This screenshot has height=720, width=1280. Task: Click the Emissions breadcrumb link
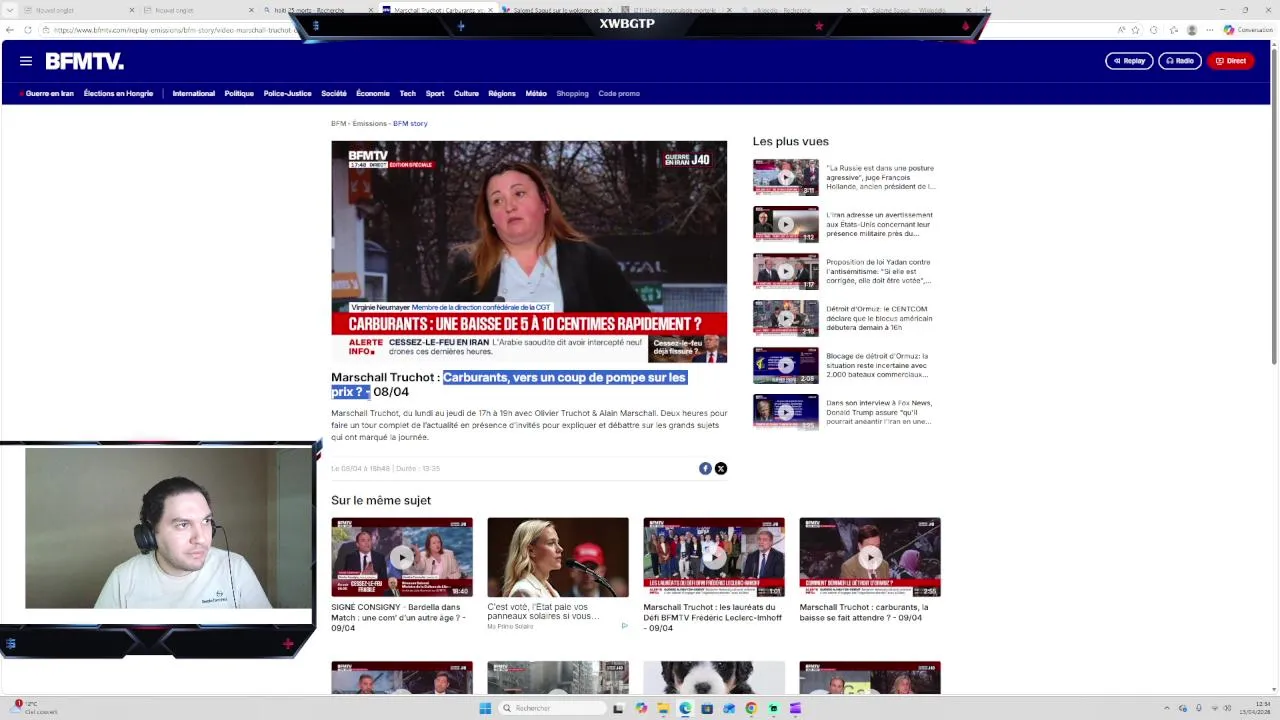[369, 123]
